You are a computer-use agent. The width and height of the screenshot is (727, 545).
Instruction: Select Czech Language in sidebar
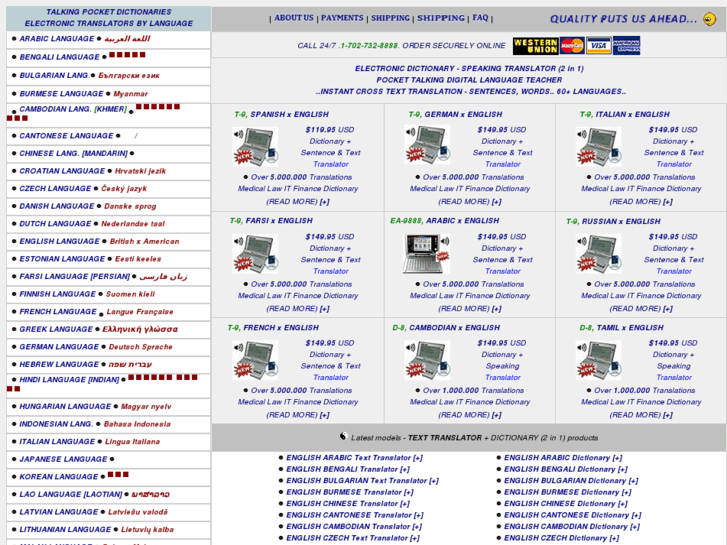point(55,189)
